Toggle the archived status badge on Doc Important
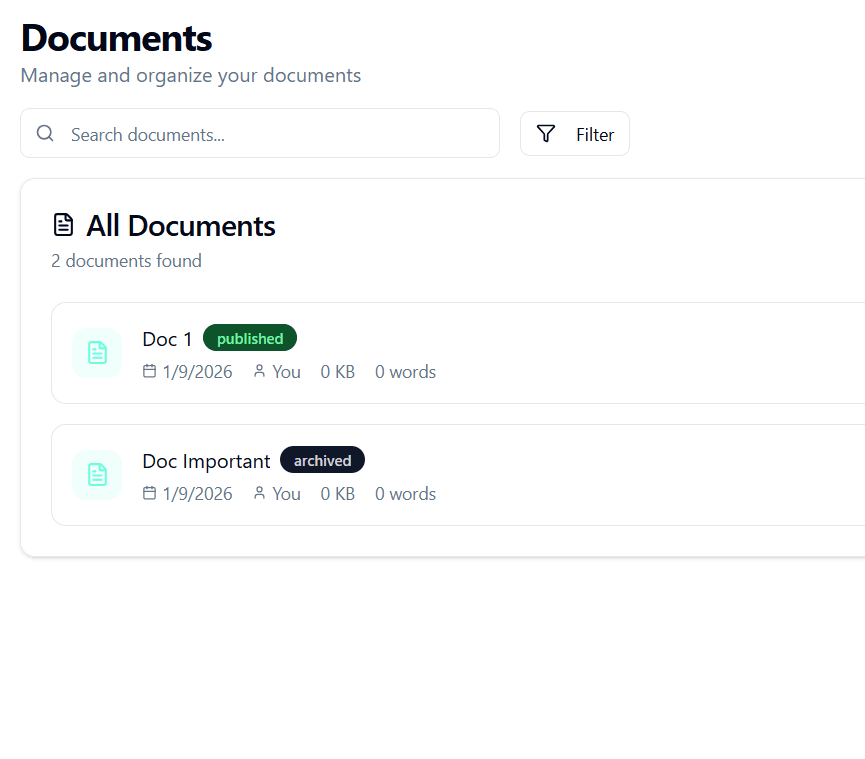The width and height of the screenshot is (865, 759). 322,460
